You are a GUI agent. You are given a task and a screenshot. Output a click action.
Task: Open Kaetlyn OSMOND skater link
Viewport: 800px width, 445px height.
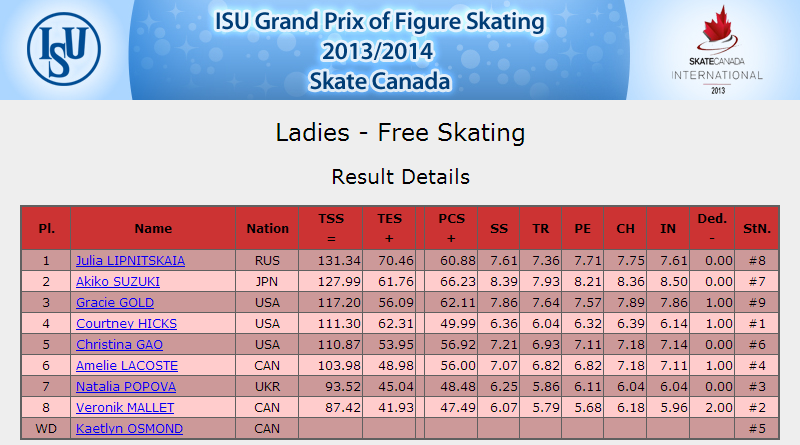130,428
